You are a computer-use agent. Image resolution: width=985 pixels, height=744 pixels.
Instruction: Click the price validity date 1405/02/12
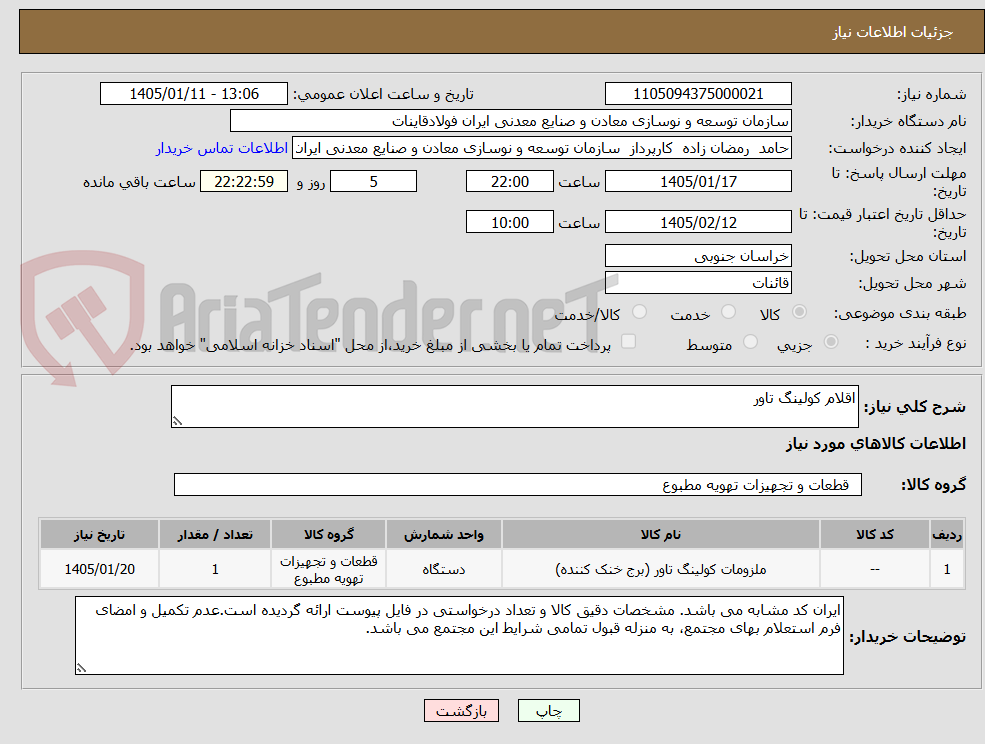(x=698, y=222)
